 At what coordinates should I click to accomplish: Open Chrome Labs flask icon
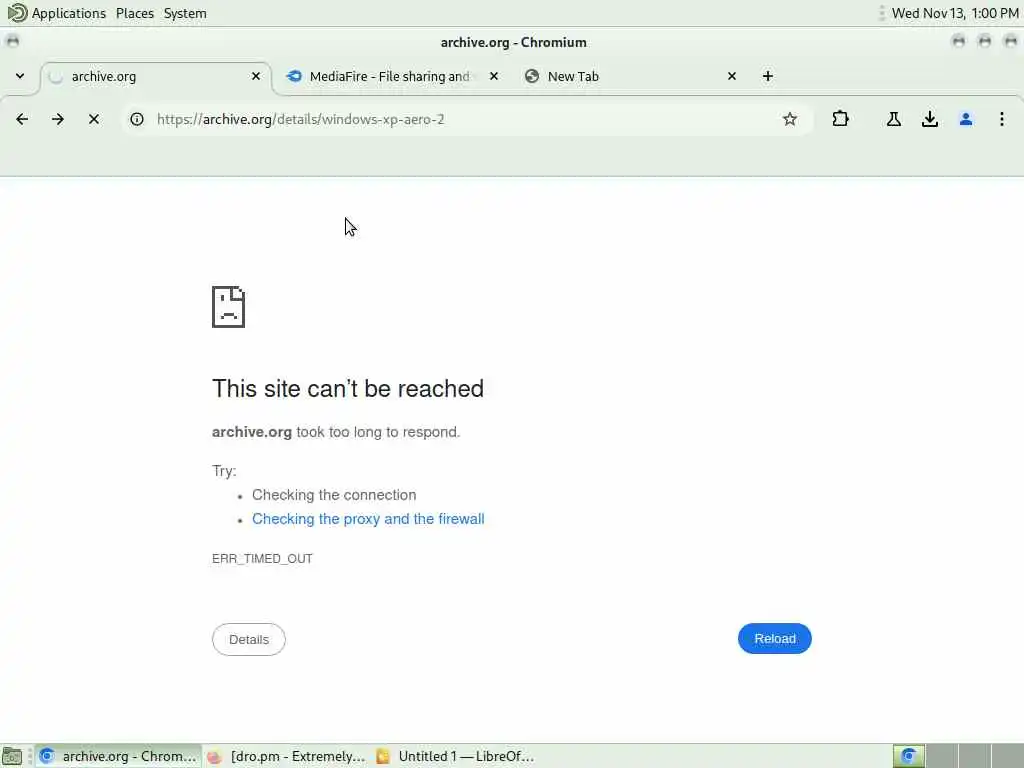point(894,119)
